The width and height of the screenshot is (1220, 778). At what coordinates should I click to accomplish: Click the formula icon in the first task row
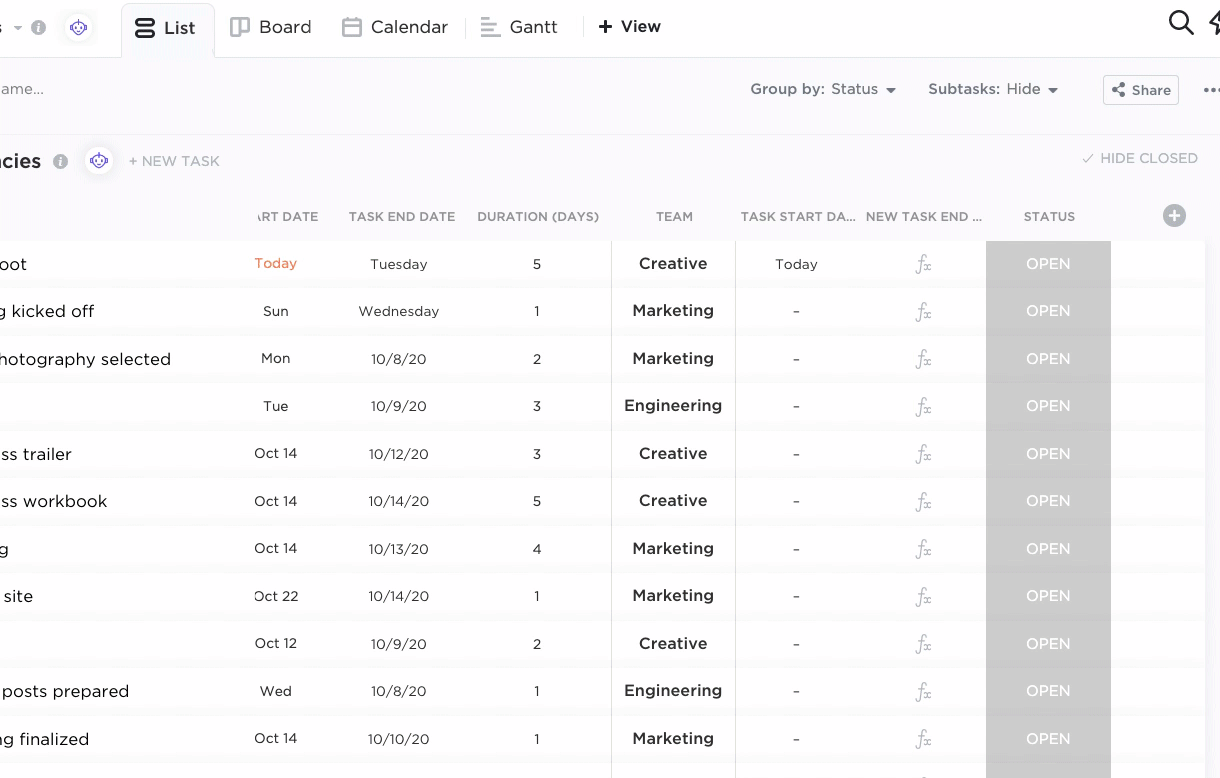click(x=923, y=264)
